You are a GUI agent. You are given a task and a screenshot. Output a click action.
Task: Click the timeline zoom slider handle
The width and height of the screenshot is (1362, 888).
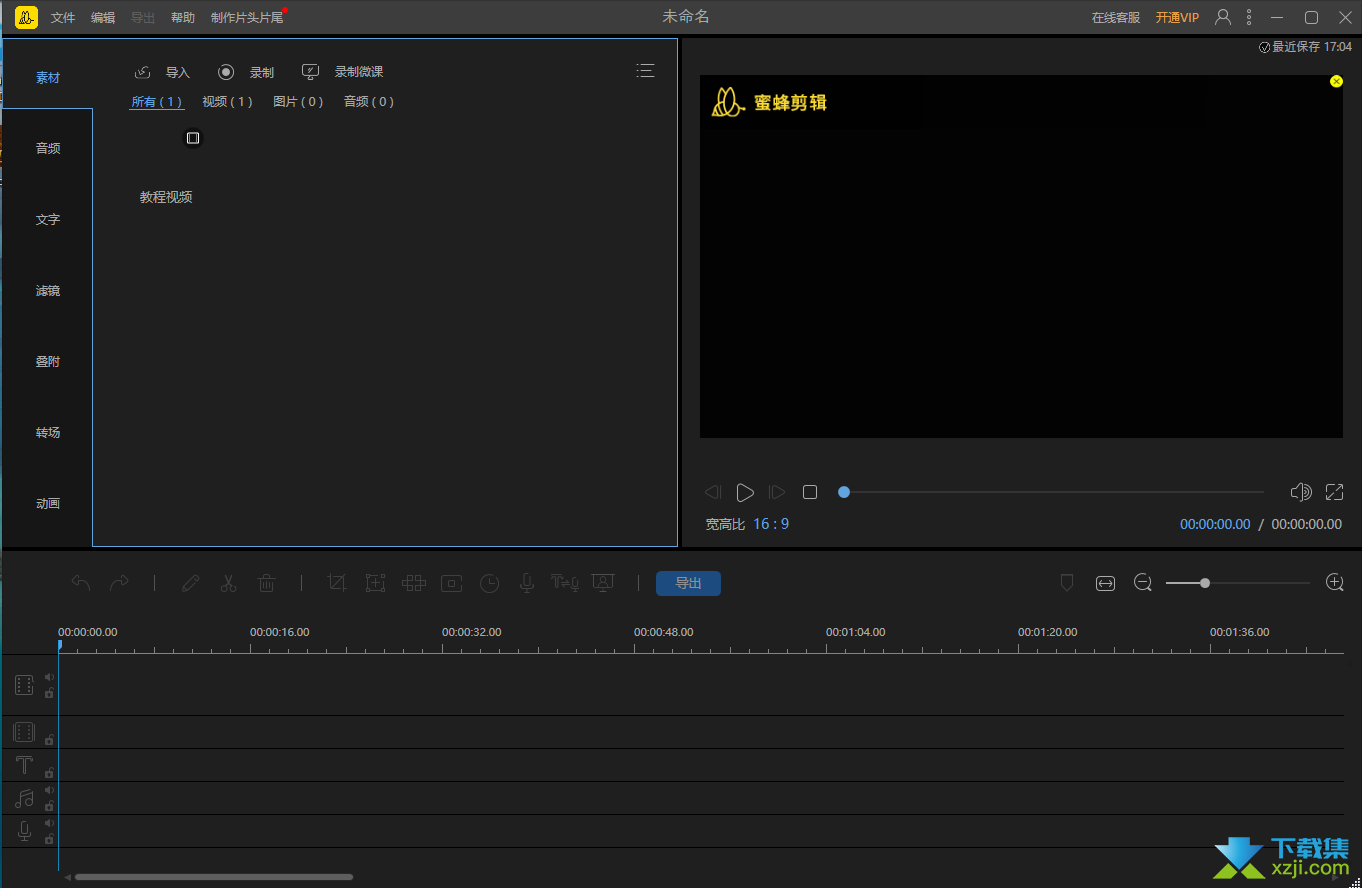1205,583
